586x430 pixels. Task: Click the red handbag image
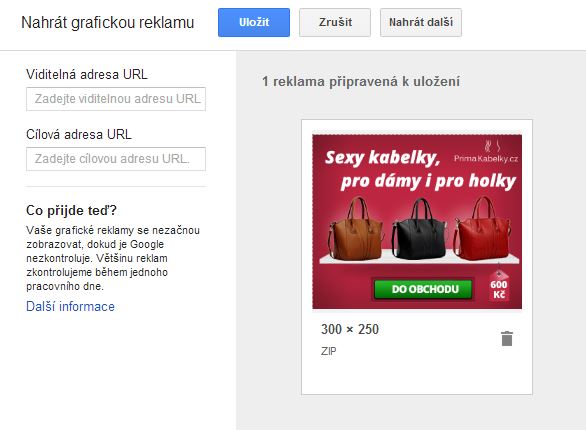click(482, 229)
